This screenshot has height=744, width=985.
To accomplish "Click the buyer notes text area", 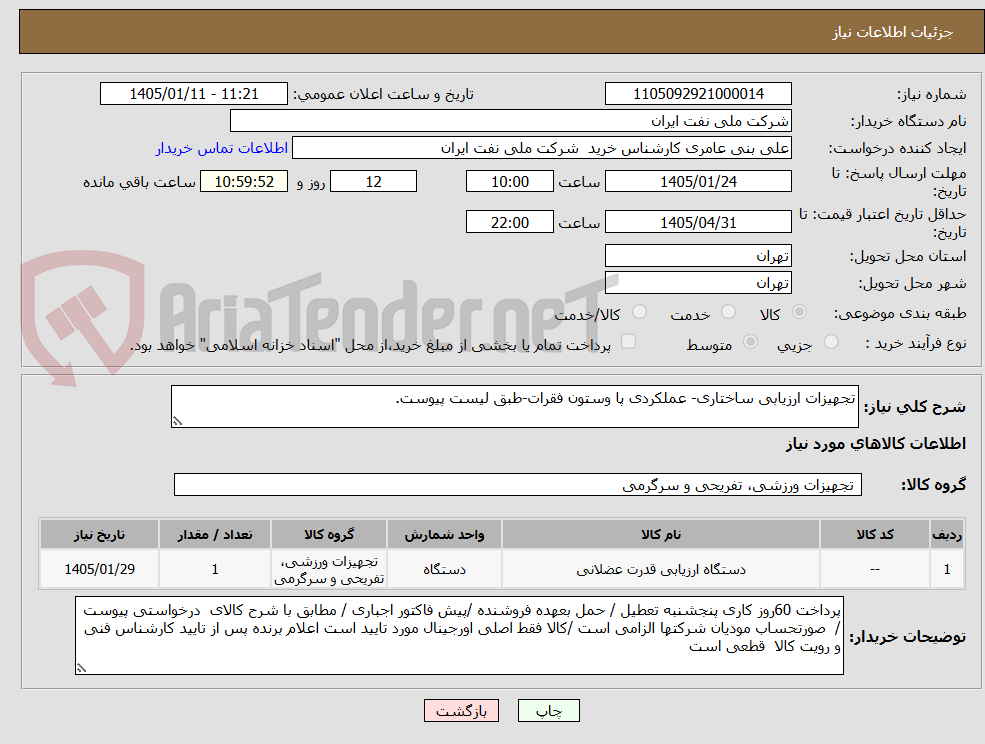I will click(459, 636).
